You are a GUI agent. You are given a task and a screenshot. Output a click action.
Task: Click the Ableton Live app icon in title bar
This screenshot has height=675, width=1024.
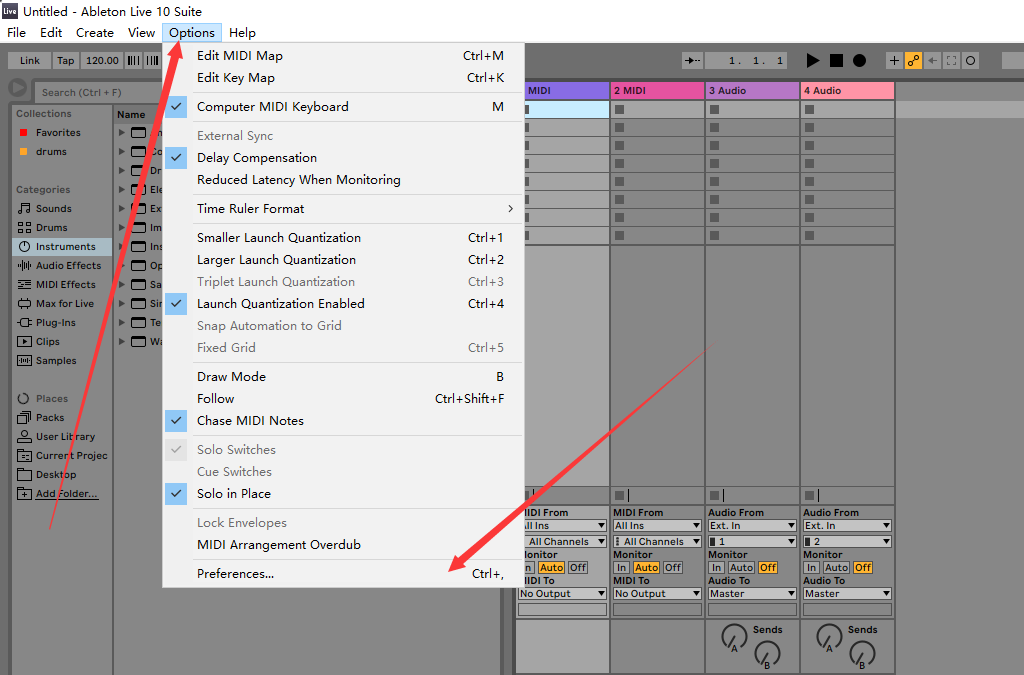coord(10,11)
